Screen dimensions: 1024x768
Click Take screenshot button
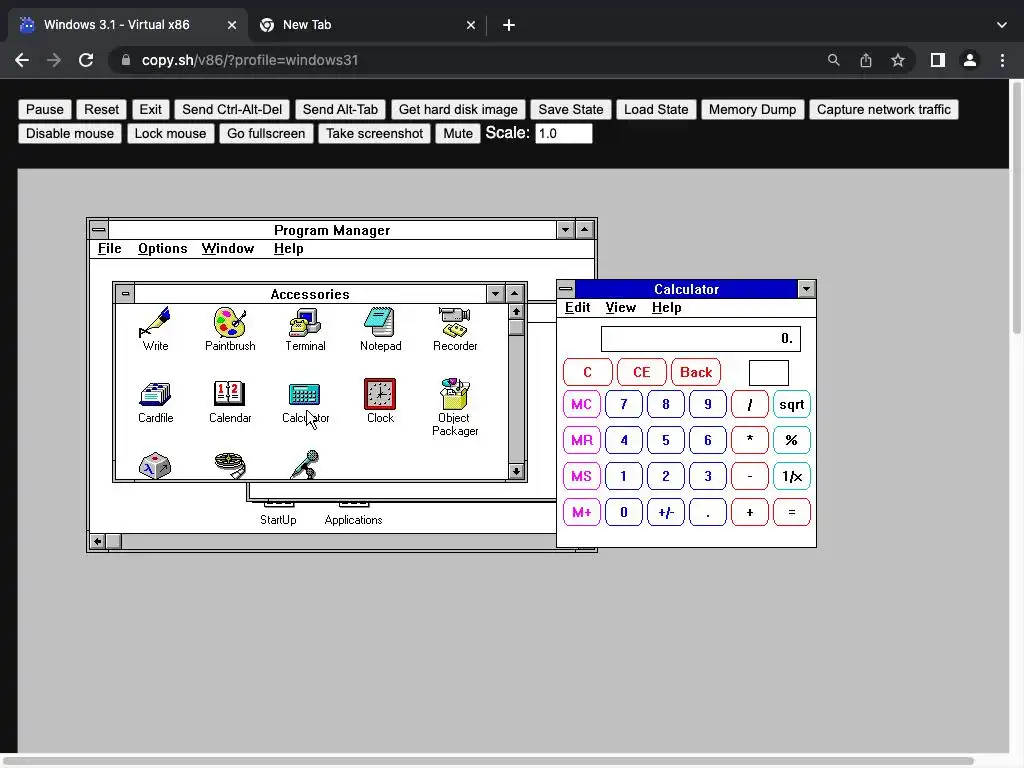(x=374, y=133)
